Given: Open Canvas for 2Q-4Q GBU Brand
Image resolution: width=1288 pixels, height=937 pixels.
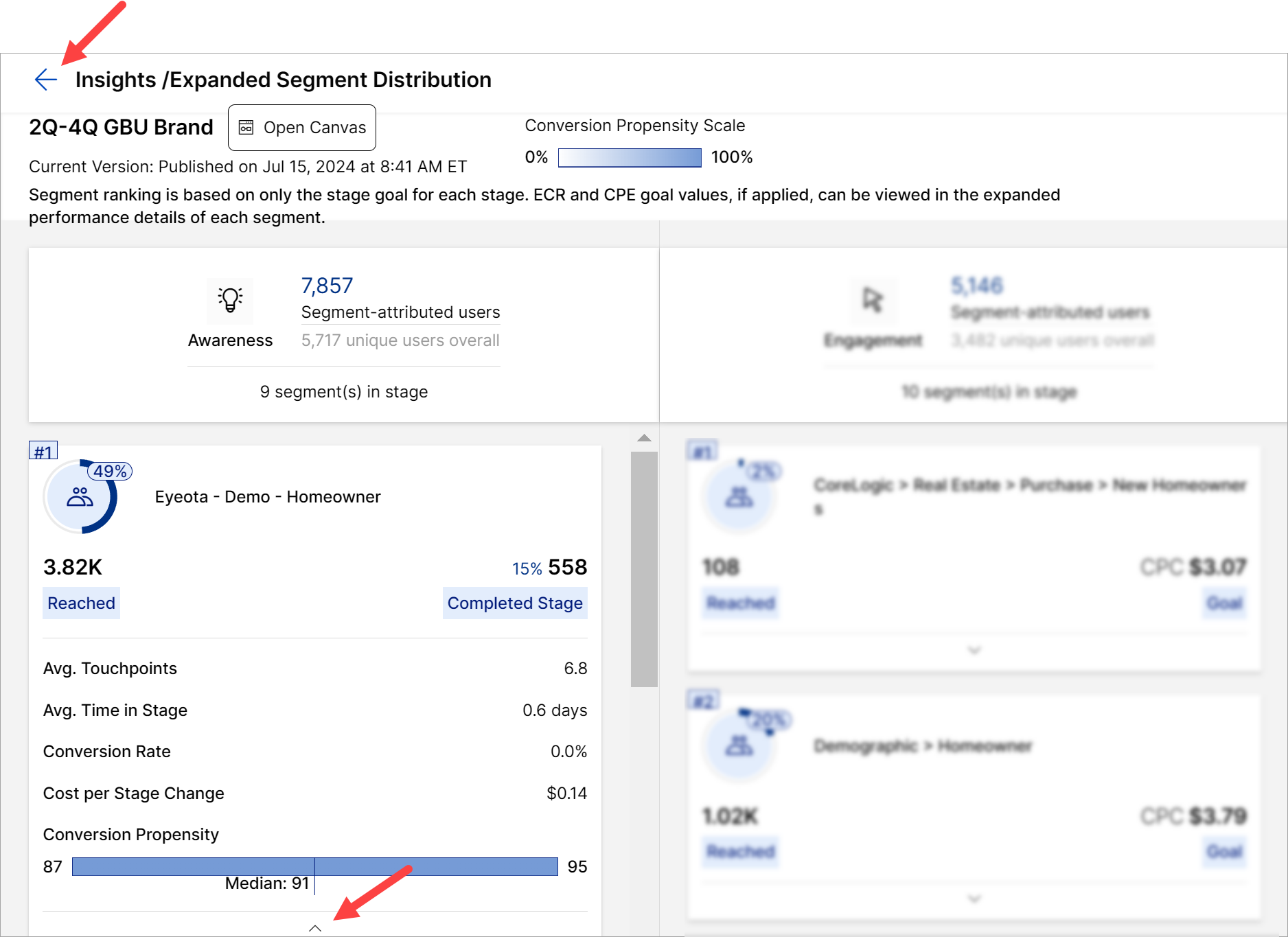Looking at the screenshot, I should coord(302,128).
